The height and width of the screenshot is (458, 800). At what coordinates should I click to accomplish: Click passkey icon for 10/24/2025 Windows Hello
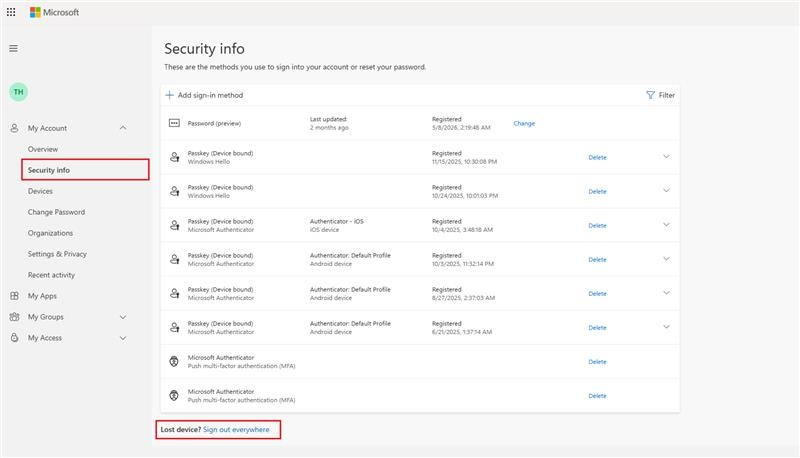174,191
